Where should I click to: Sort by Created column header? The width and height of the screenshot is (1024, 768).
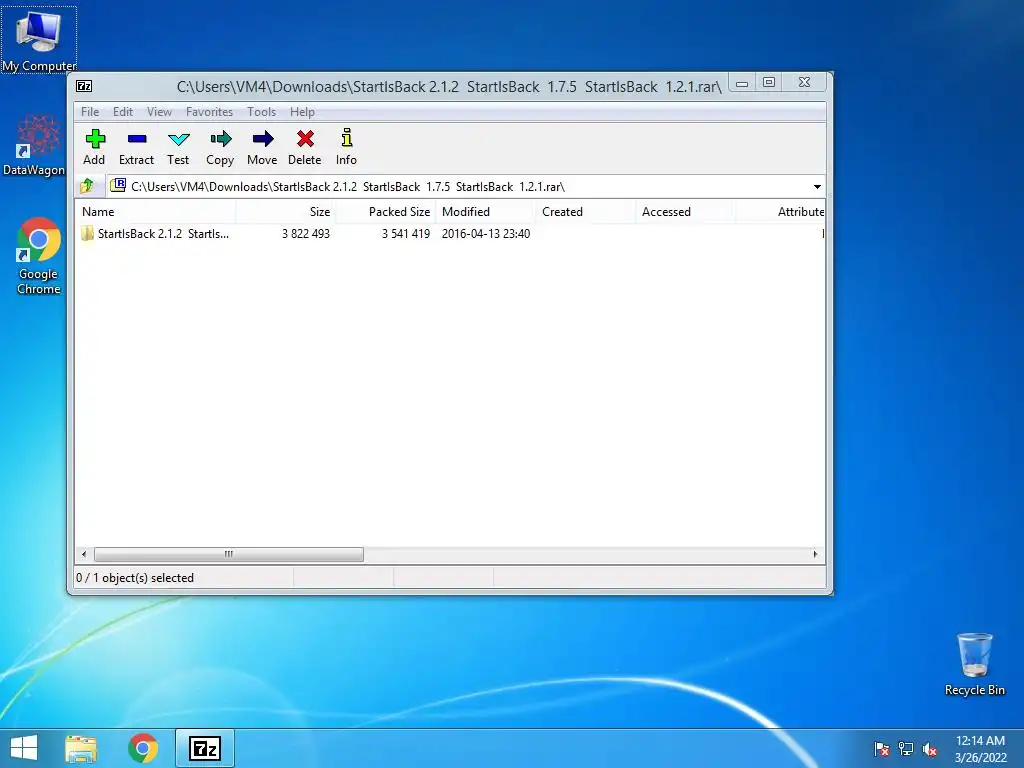click(x=586, y=212)
